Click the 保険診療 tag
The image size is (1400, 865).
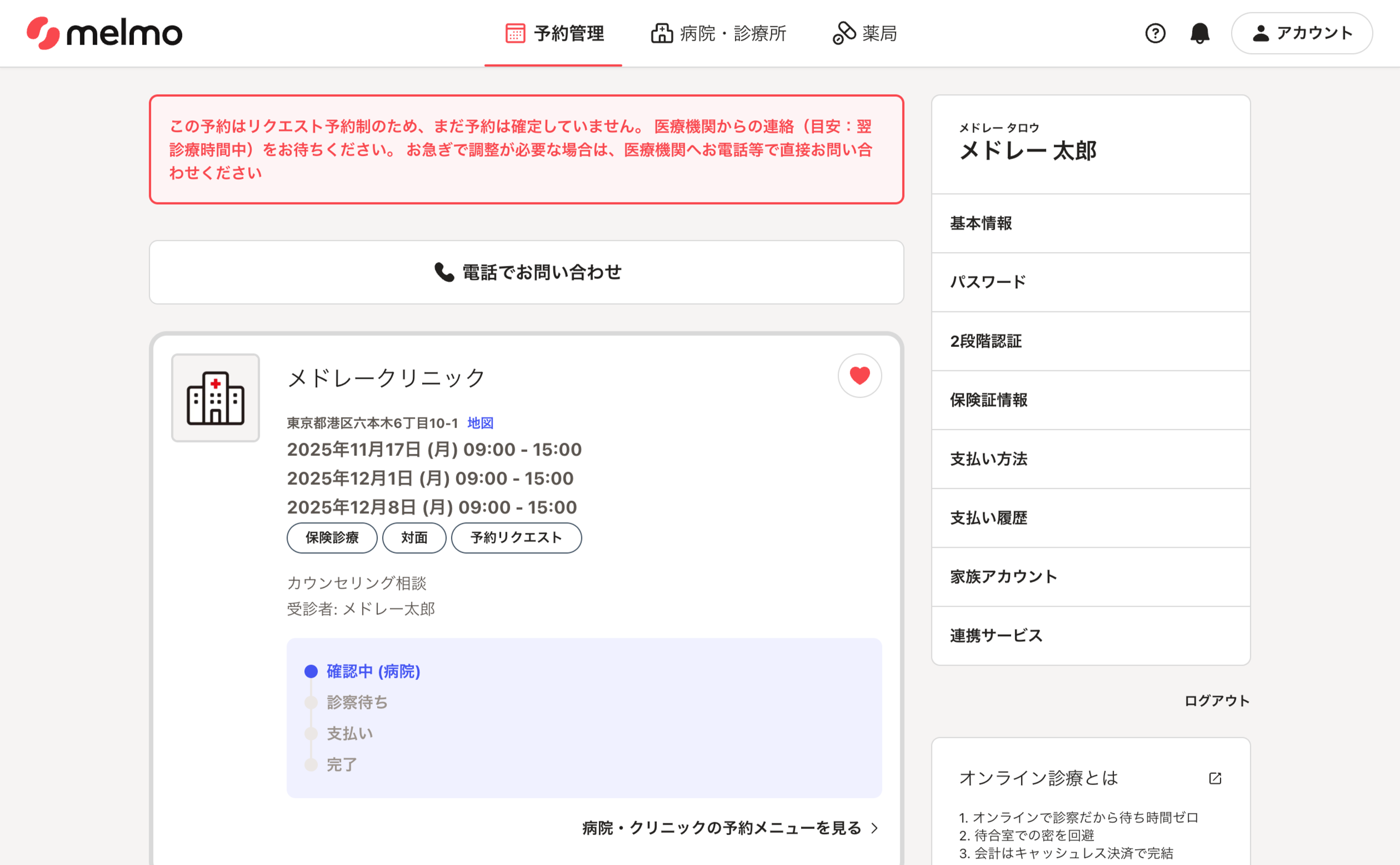coord(332,538)
